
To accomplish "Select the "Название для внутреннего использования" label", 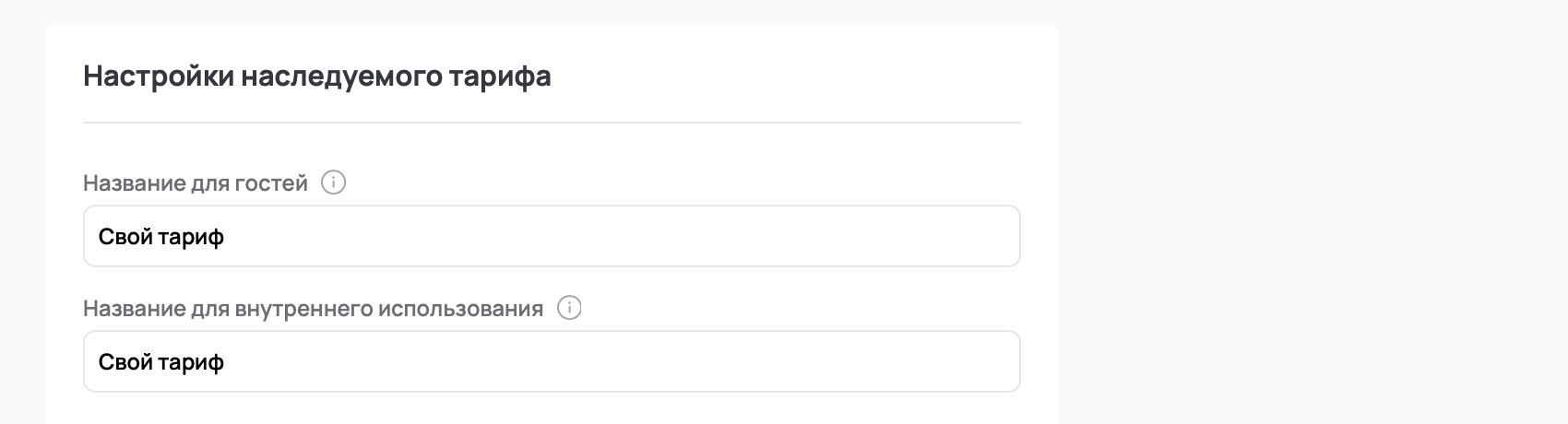I will click(313, 309).
